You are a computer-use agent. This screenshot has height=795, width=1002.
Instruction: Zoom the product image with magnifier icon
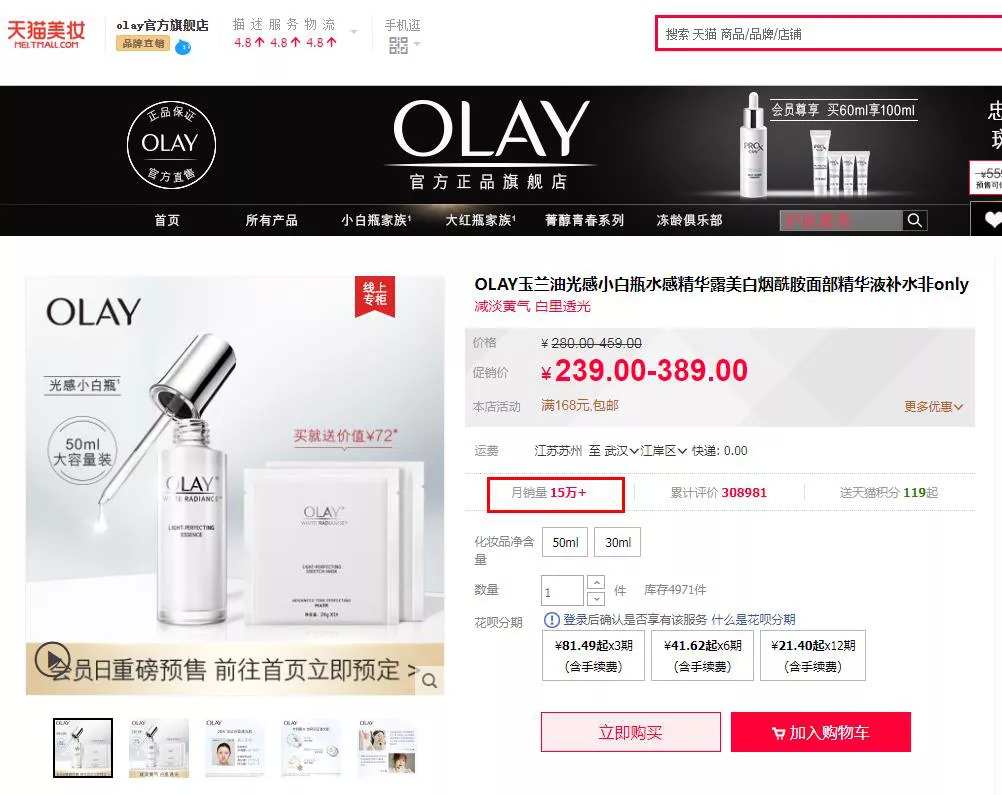pos(430,681)
